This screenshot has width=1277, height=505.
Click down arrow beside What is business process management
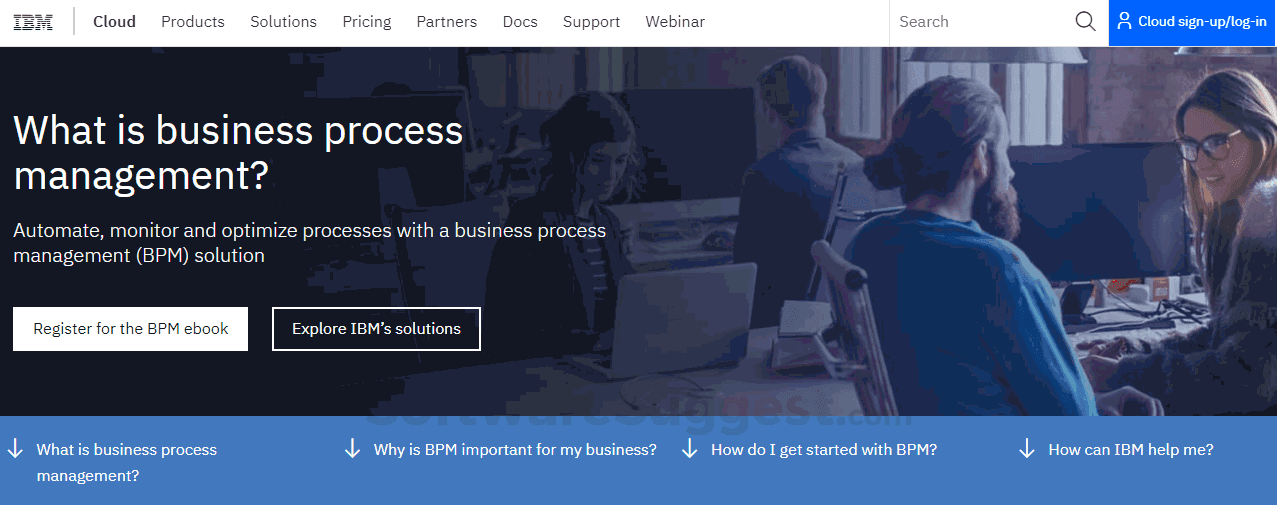click(x=15, y=447)
